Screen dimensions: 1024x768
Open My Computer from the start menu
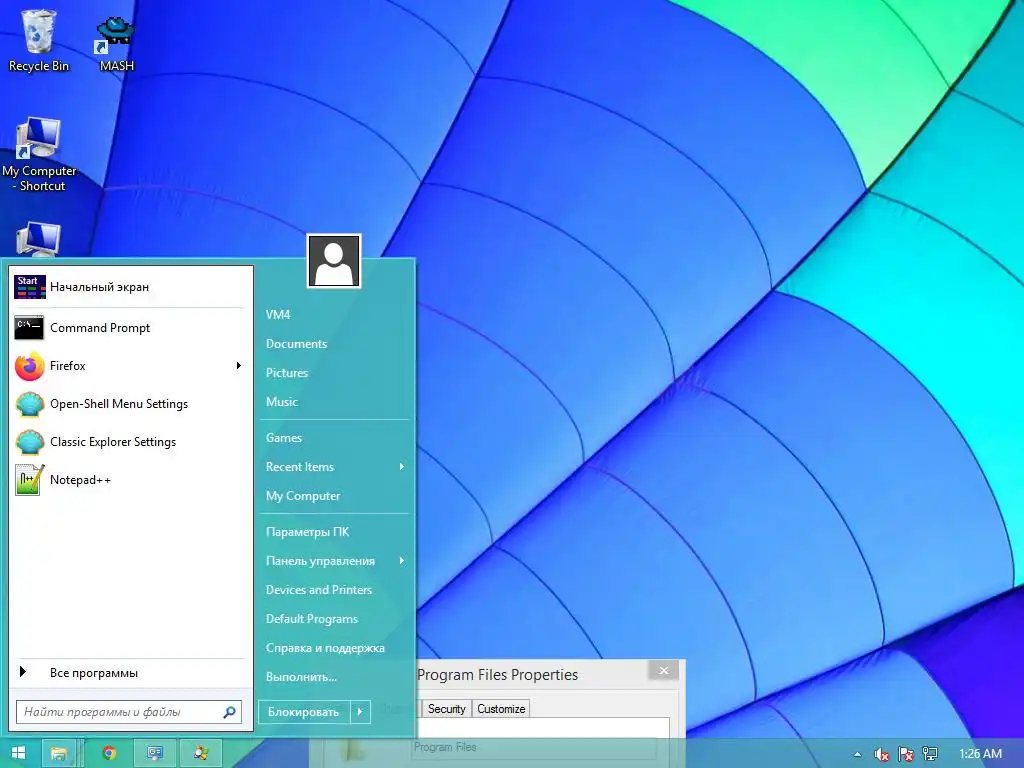303,496
